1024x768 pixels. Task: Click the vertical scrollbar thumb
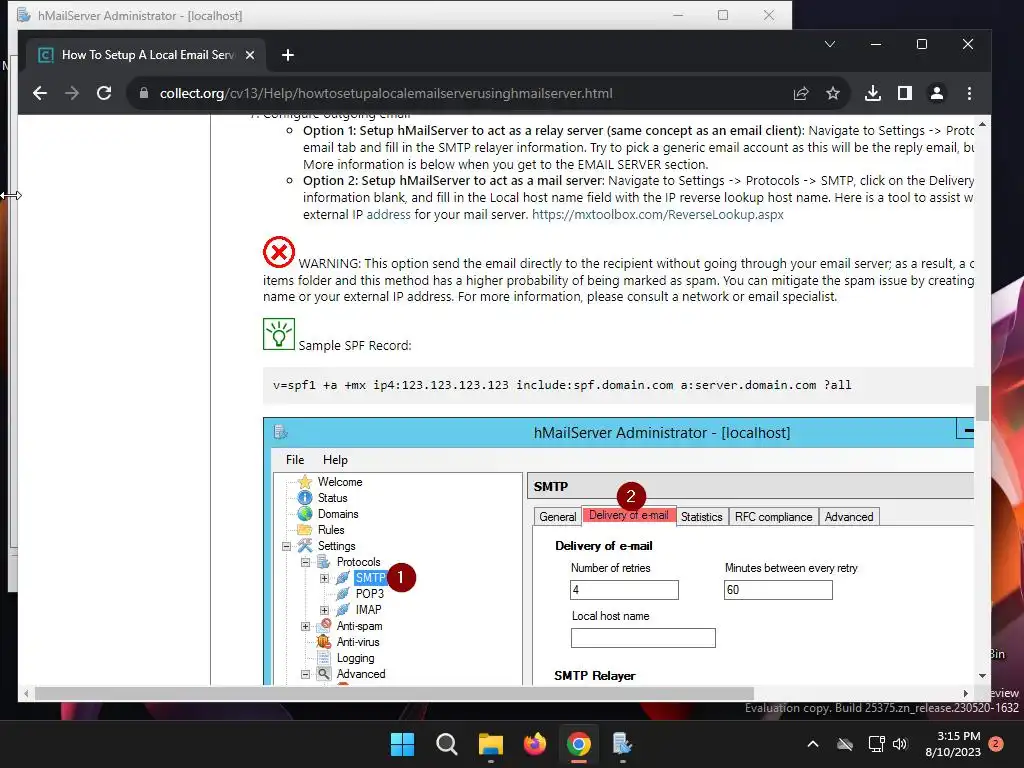point(982,404)
